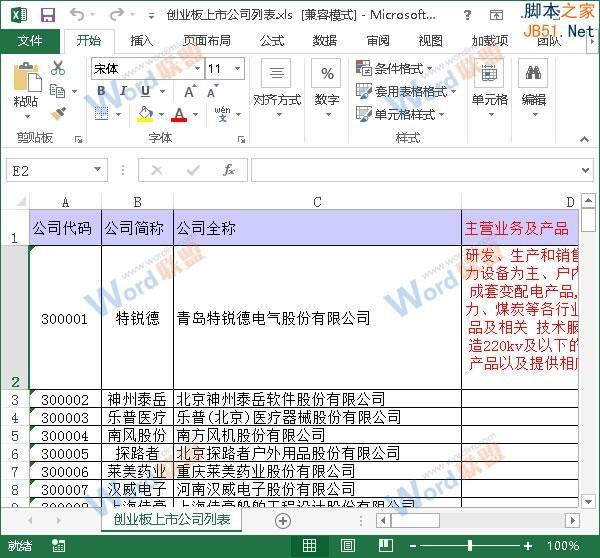
Task: Toggle Underline formatting
Action: click(145, 91)
